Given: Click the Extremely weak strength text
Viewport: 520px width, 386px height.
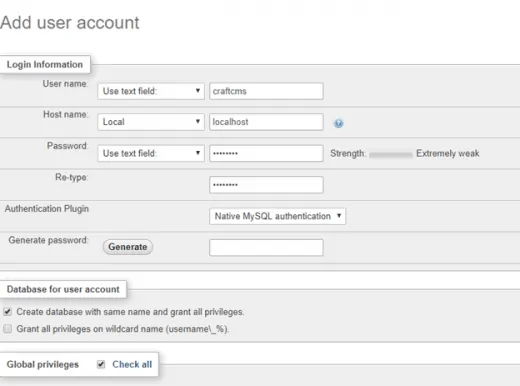Looking at the screenshot, I should [x=448, y=153].
